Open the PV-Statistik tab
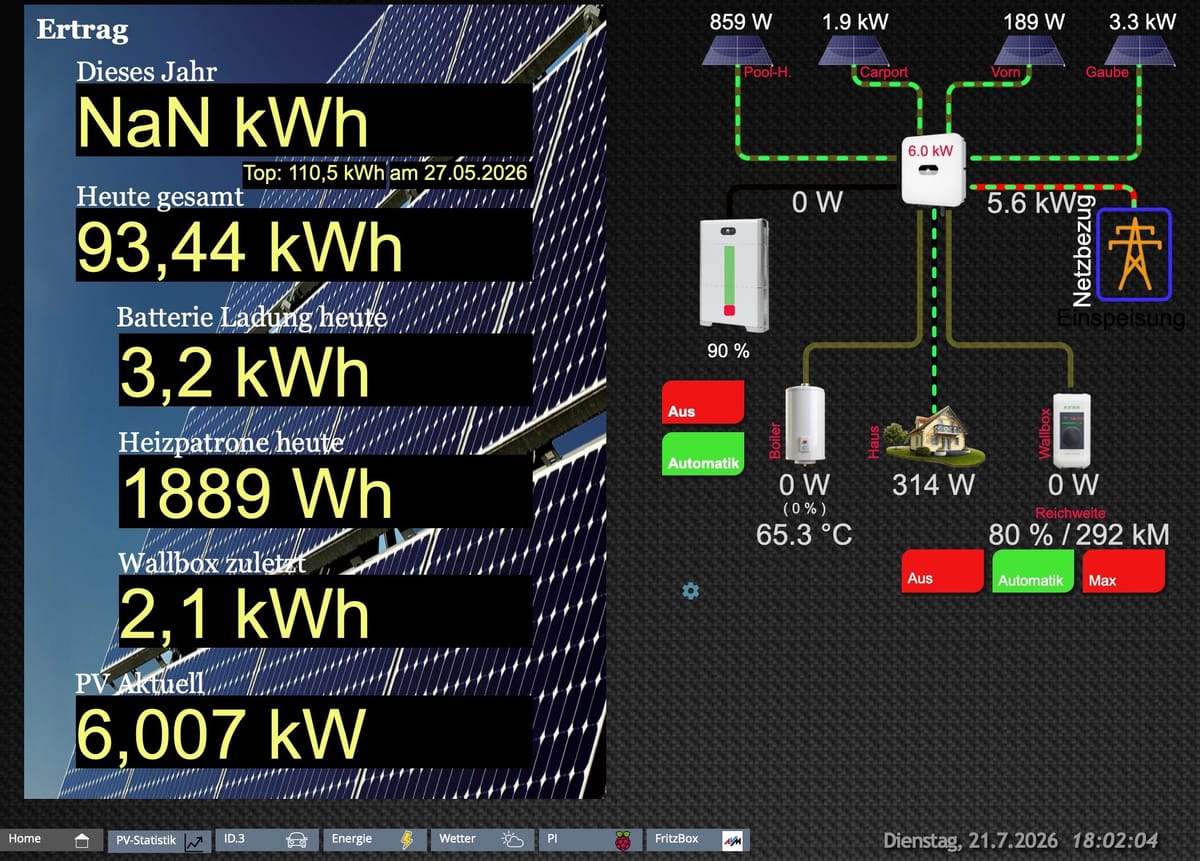The width and height of the screenshot is (1200, 861). pos(158,840)
